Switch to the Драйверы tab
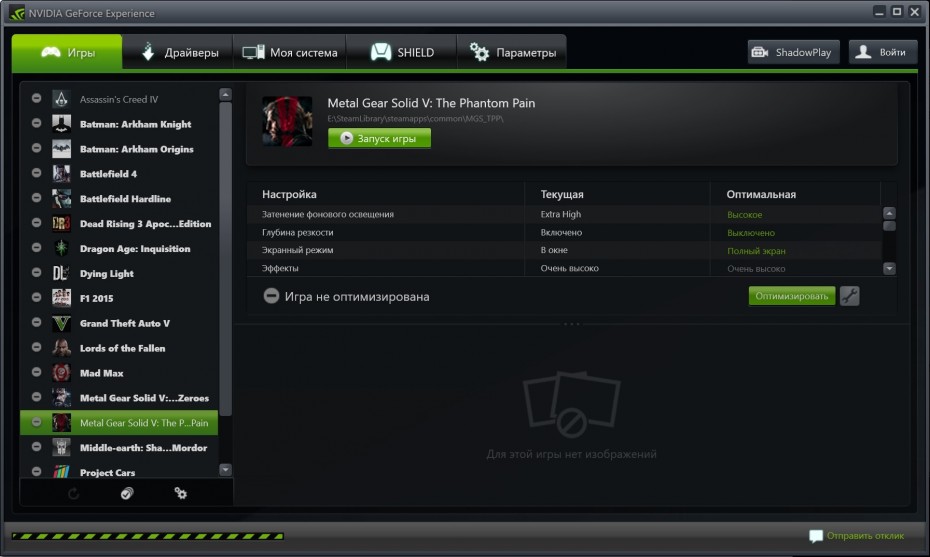This screenshot has width=930, height=557. point(178,52)
